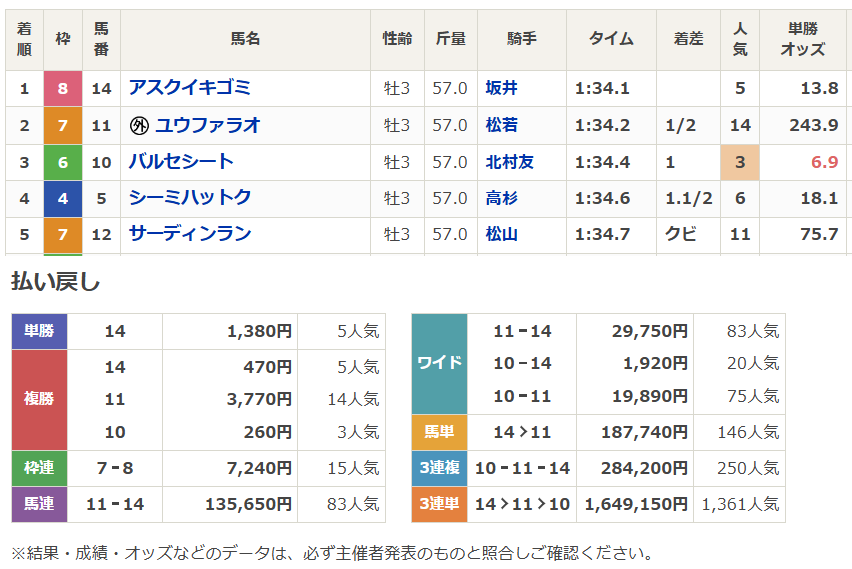Open jockey 松若 profile link
Viewport: 852px width, 569px height.
(501, 126)
